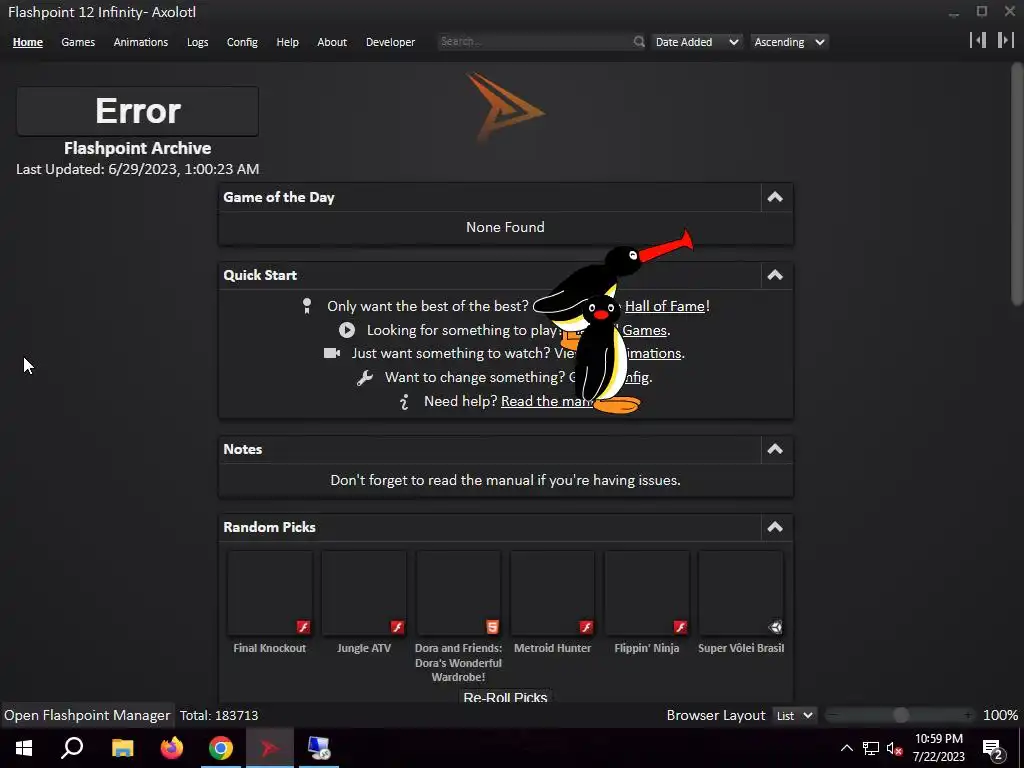Launch Firefox from the taskbar
Screen dimensions: 1024x768
[x=172, y=748]
